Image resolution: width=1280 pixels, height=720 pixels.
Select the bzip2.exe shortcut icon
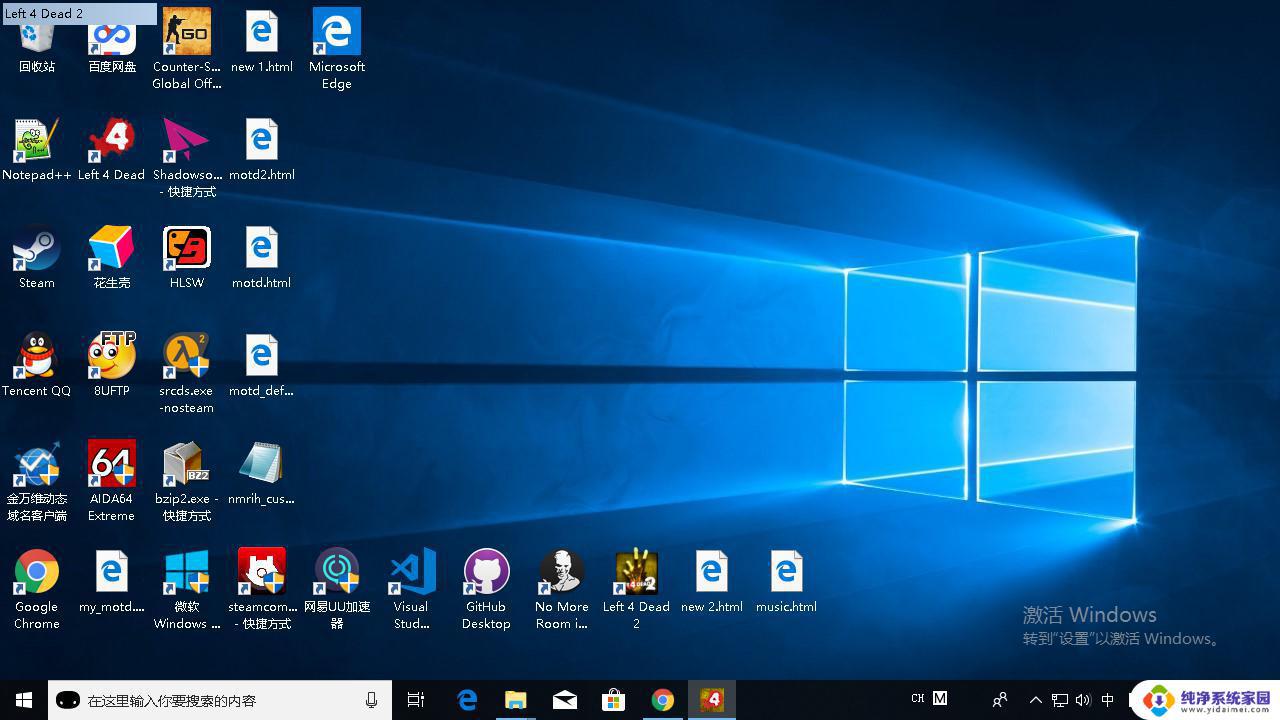click(187, 481)
